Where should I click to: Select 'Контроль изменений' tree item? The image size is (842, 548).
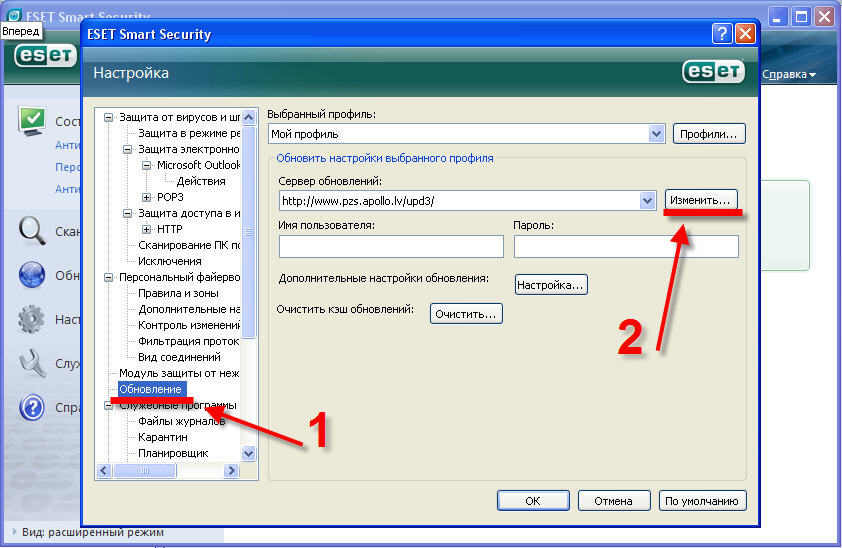tap(189, 325)
